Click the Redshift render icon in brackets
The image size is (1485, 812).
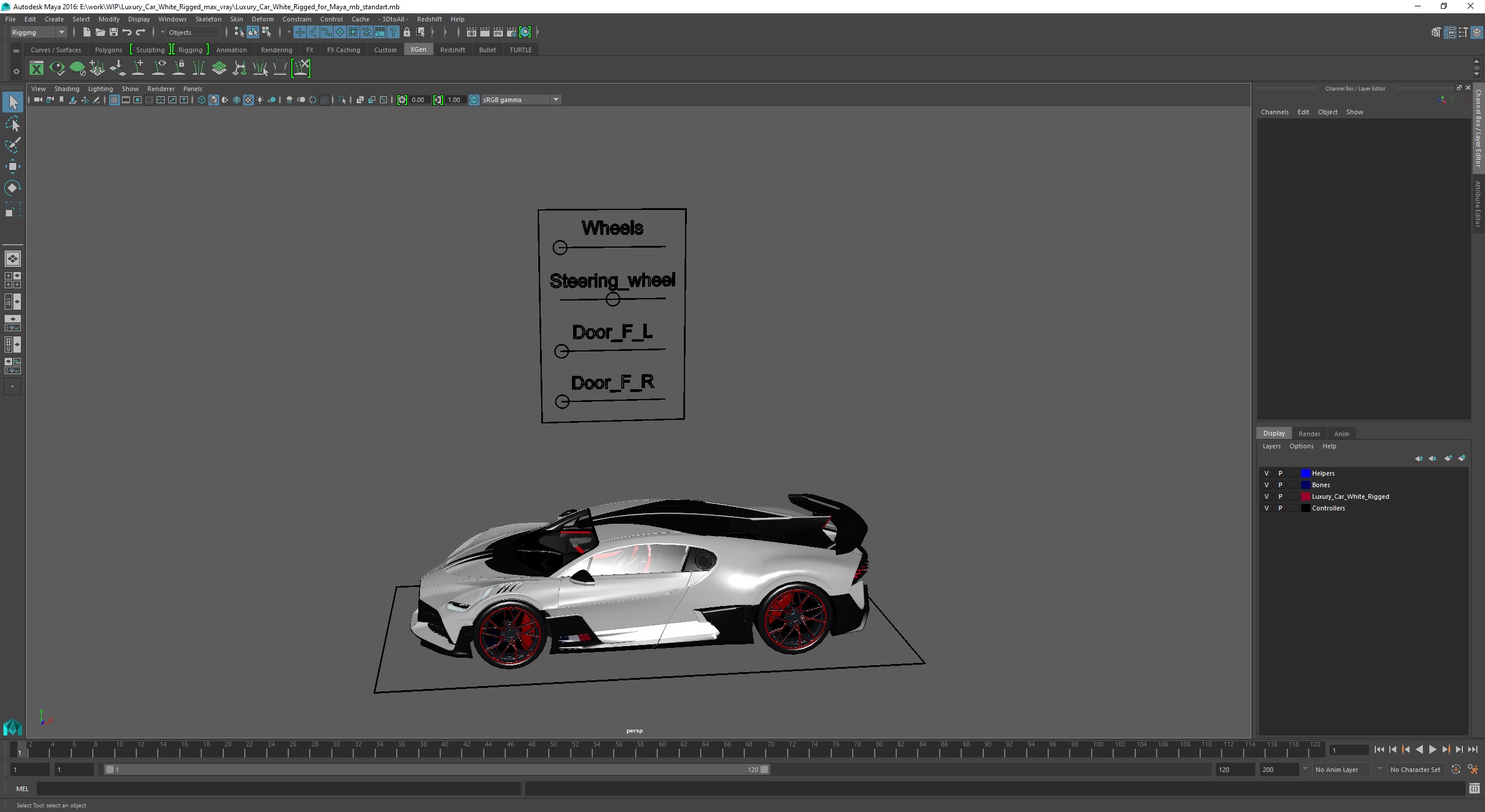click(525, 32)
